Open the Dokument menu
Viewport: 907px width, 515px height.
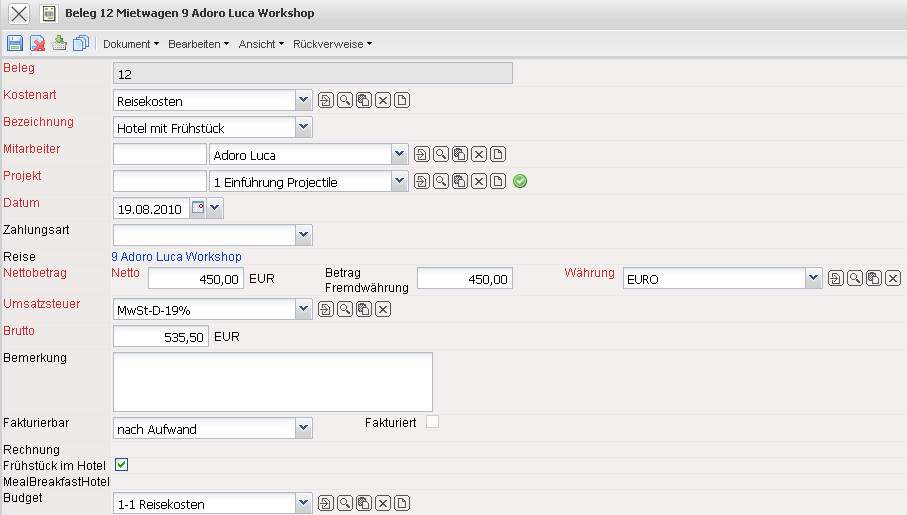click(131, 44)
